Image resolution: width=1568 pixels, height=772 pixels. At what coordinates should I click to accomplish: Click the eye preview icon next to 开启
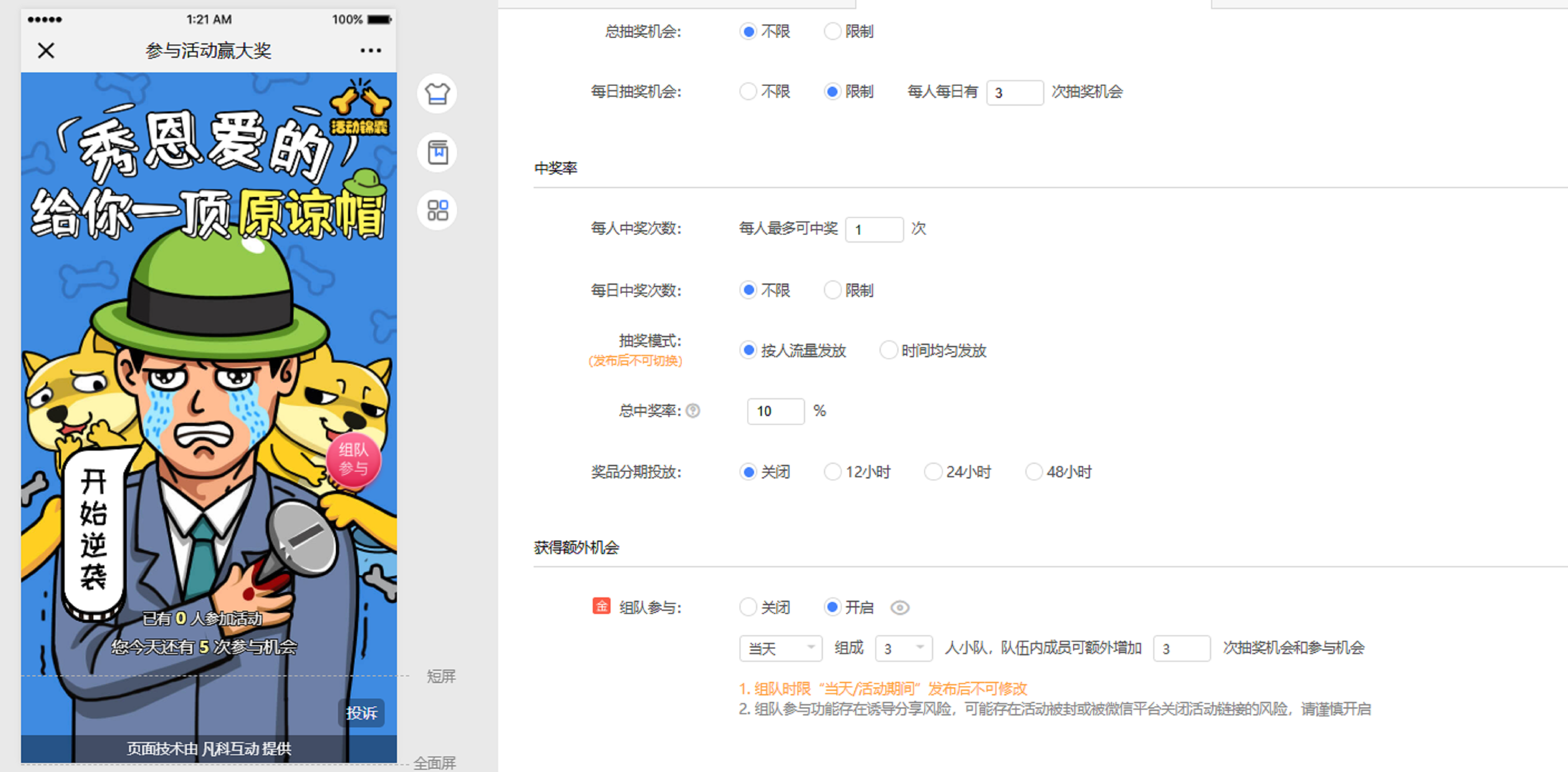click(900, 607)
